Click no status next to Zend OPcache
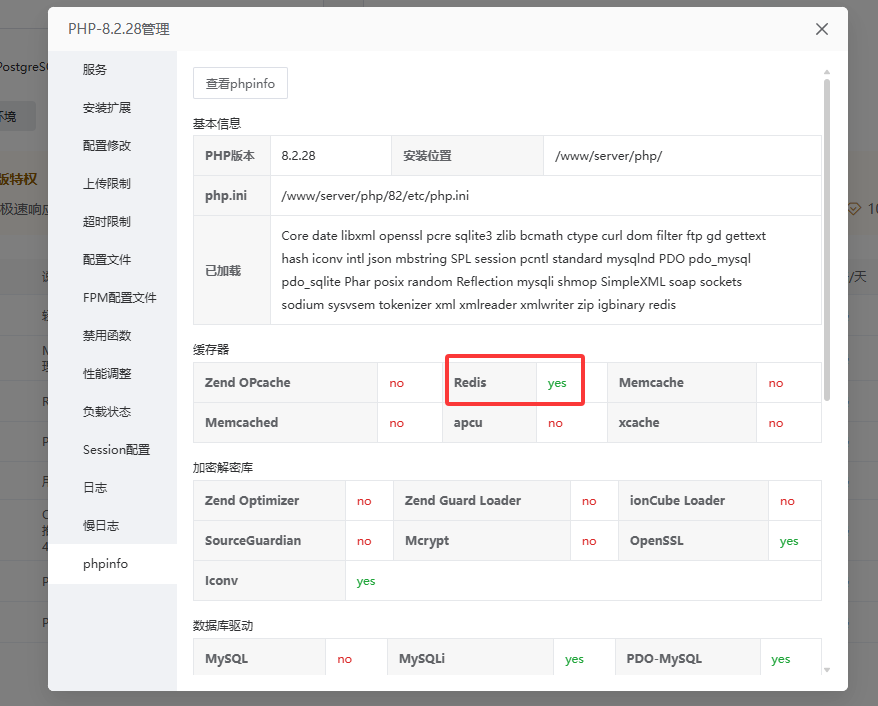878x706 pixels. [396, 383]
